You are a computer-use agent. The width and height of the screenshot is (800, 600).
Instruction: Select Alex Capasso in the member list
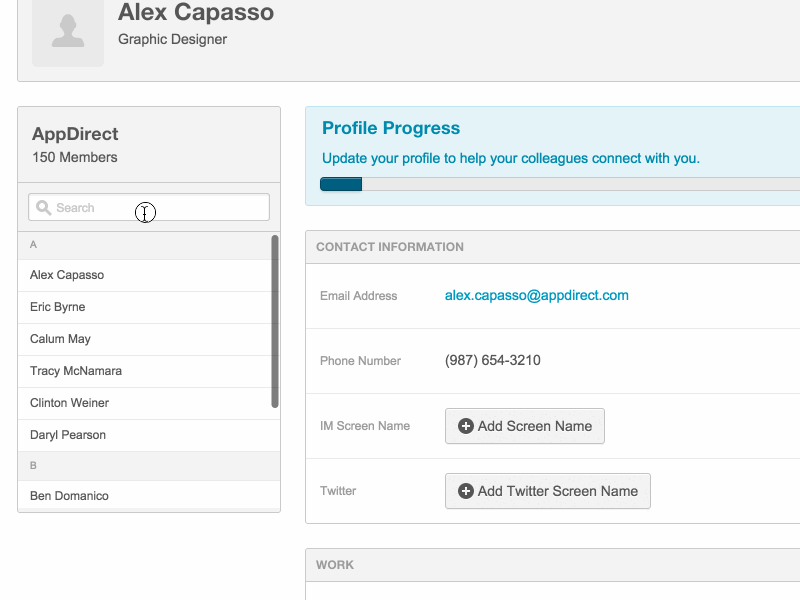point(67,275)
